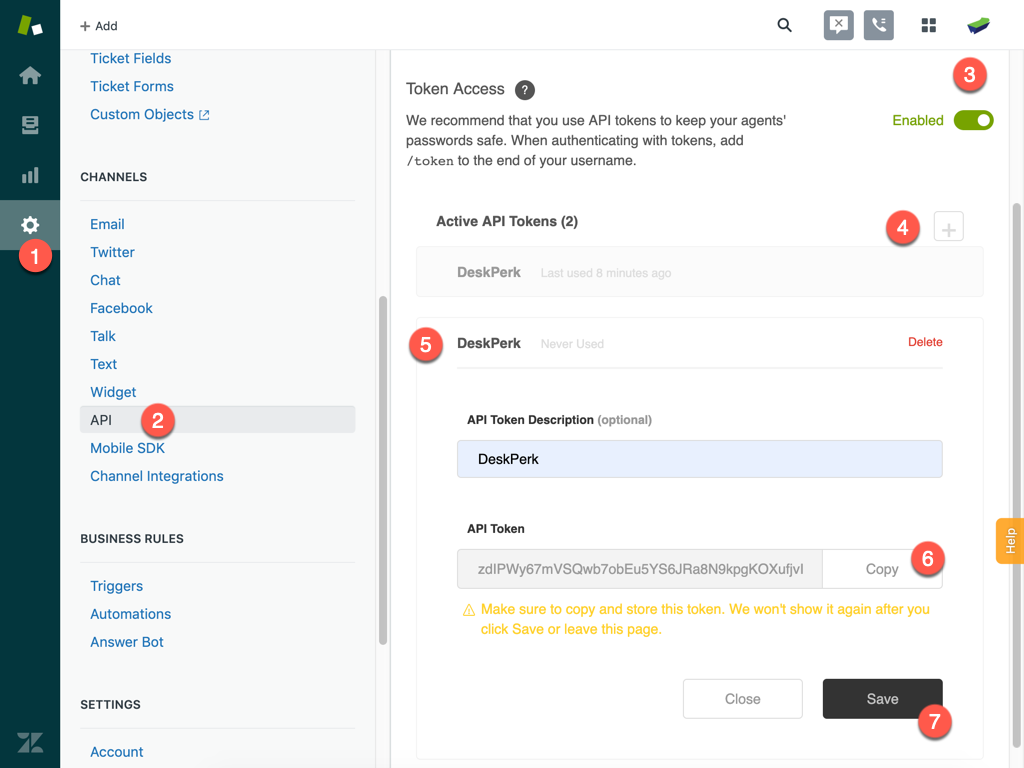The image size is (1024, 768).
Task: Open the Reporting bar chart icon
Action: click(x=30, y=175)
